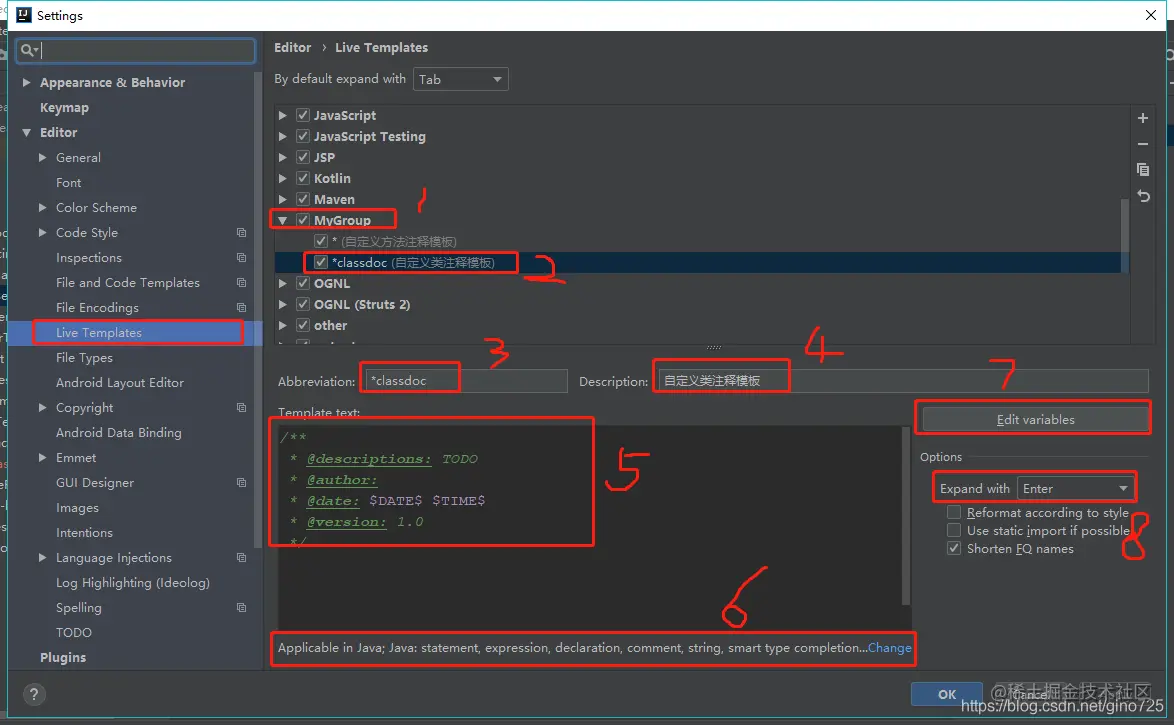Viewport: 1174px width, 725px height.
Task: Click inside the Template text editor
Action: (590, 528)
